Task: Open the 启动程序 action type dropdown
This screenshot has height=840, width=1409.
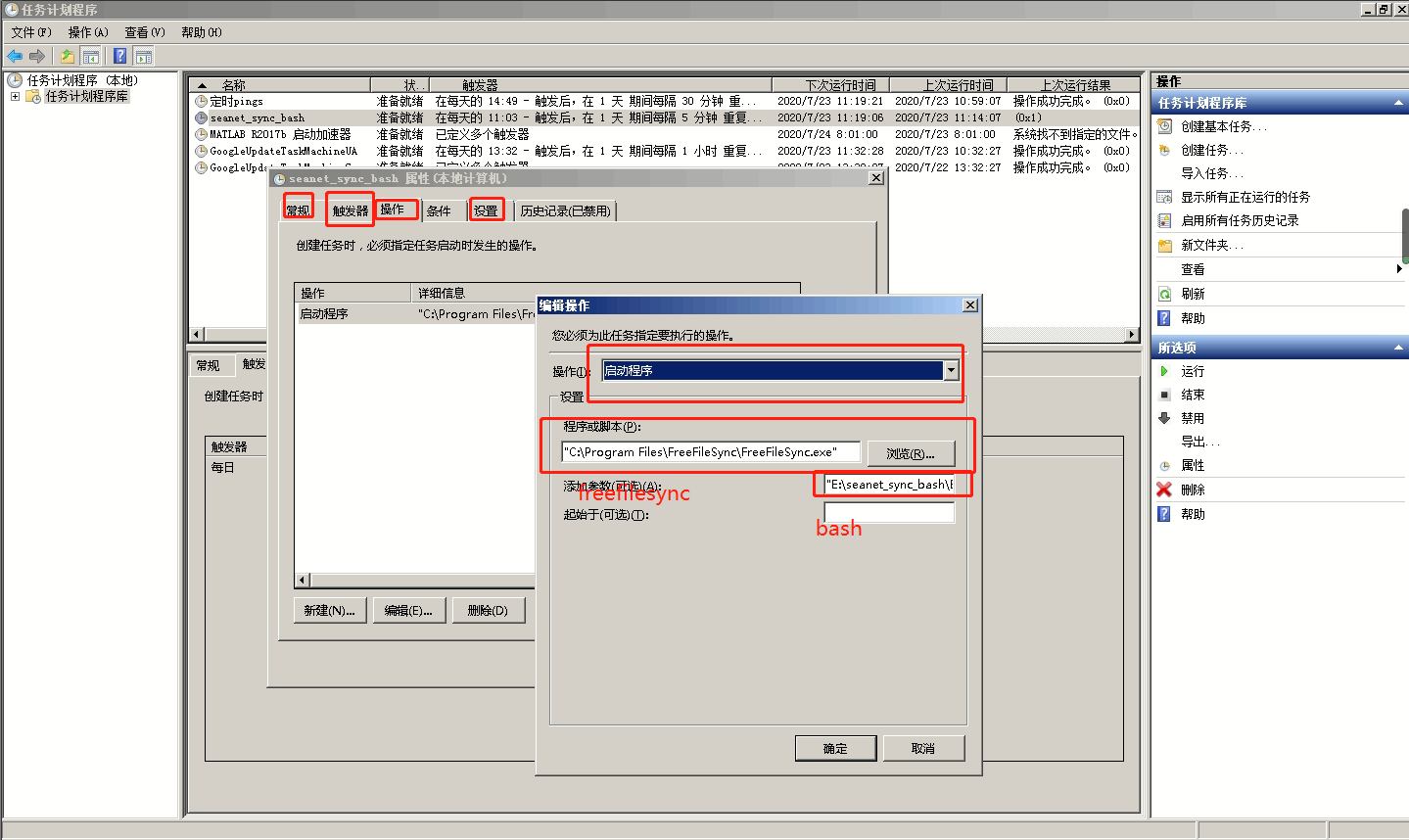Action: (949, 370)
